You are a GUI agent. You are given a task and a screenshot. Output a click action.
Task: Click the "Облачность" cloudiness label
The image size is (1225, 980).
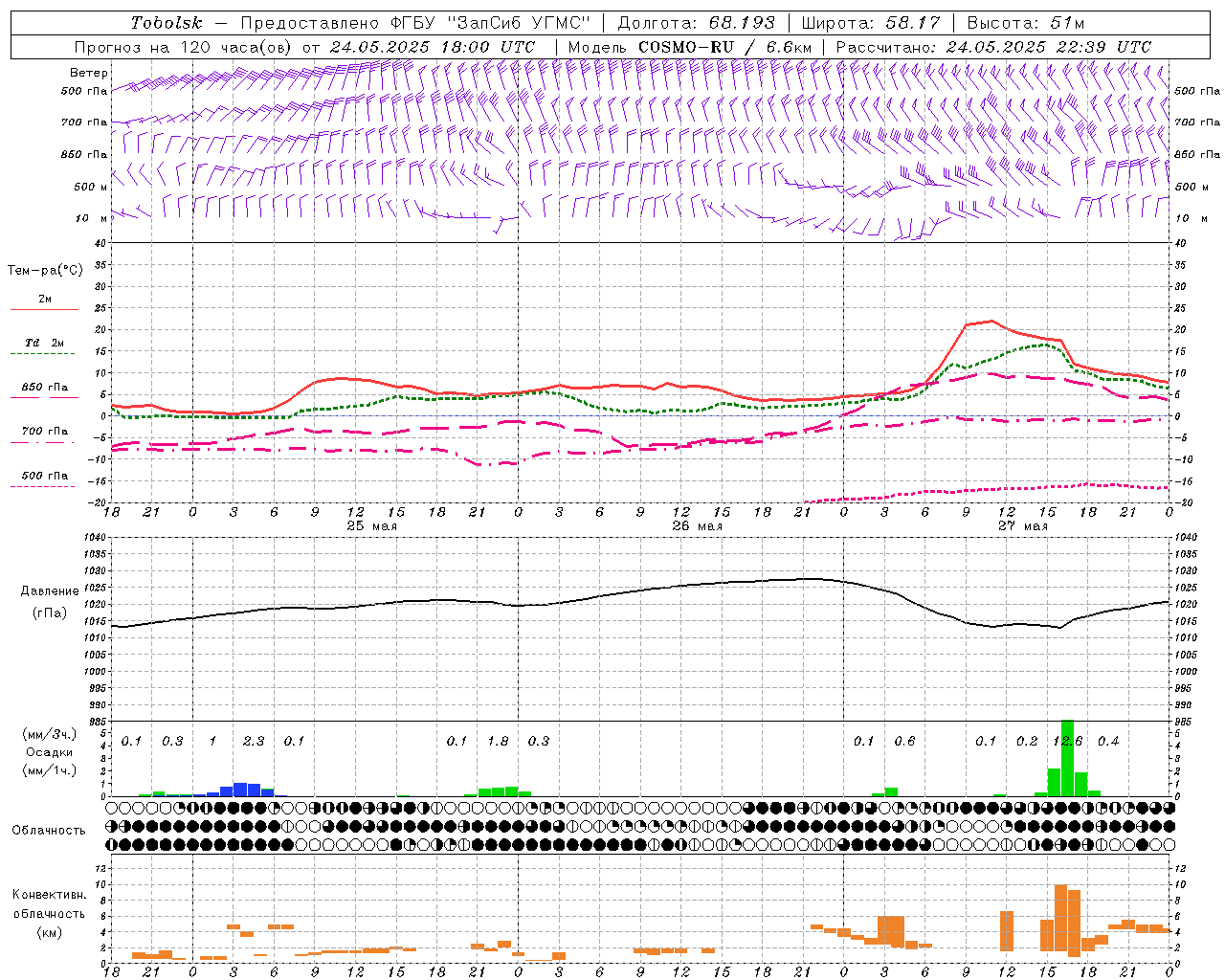click(x=49, y=831)
